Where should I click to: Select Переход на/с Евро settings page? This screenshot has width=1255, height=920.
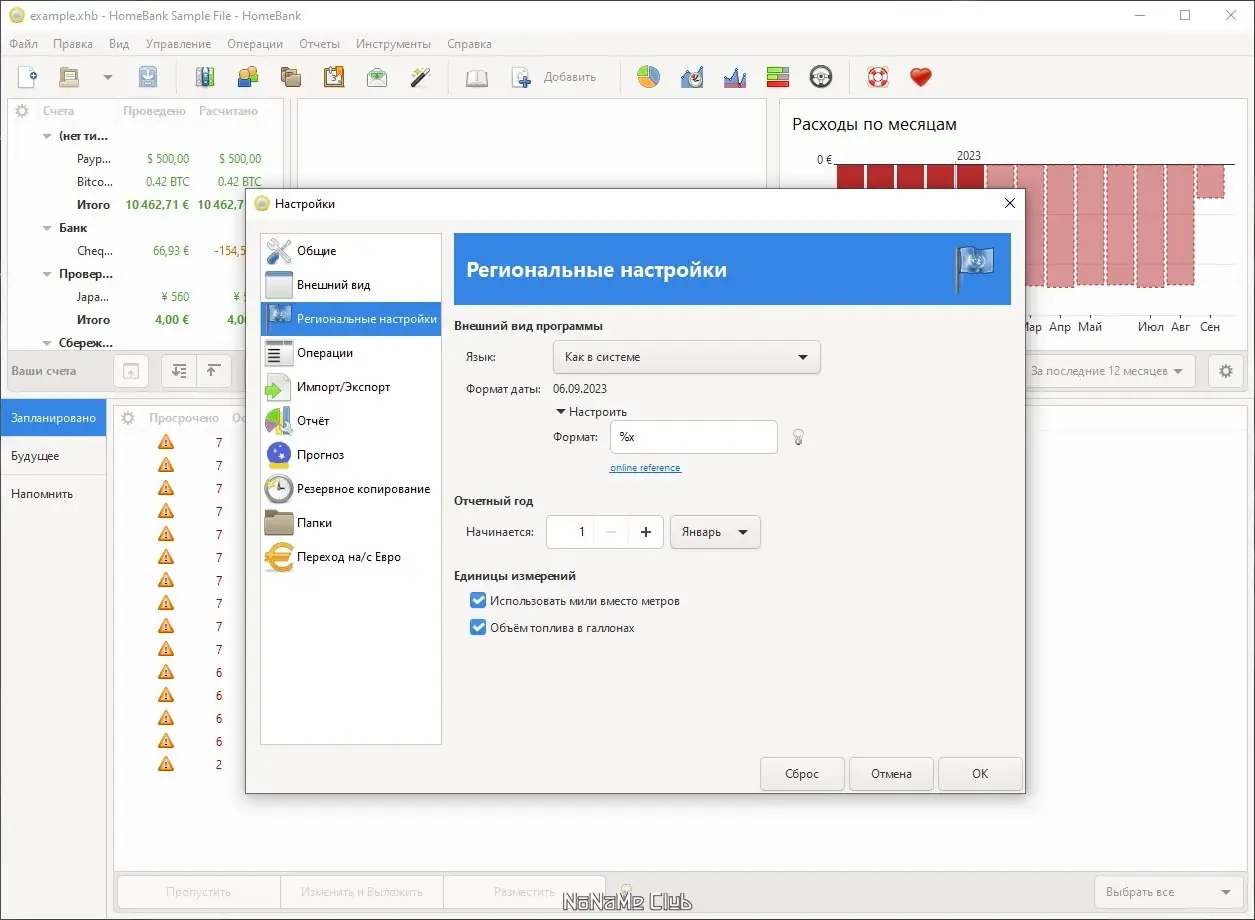[351, 557]
